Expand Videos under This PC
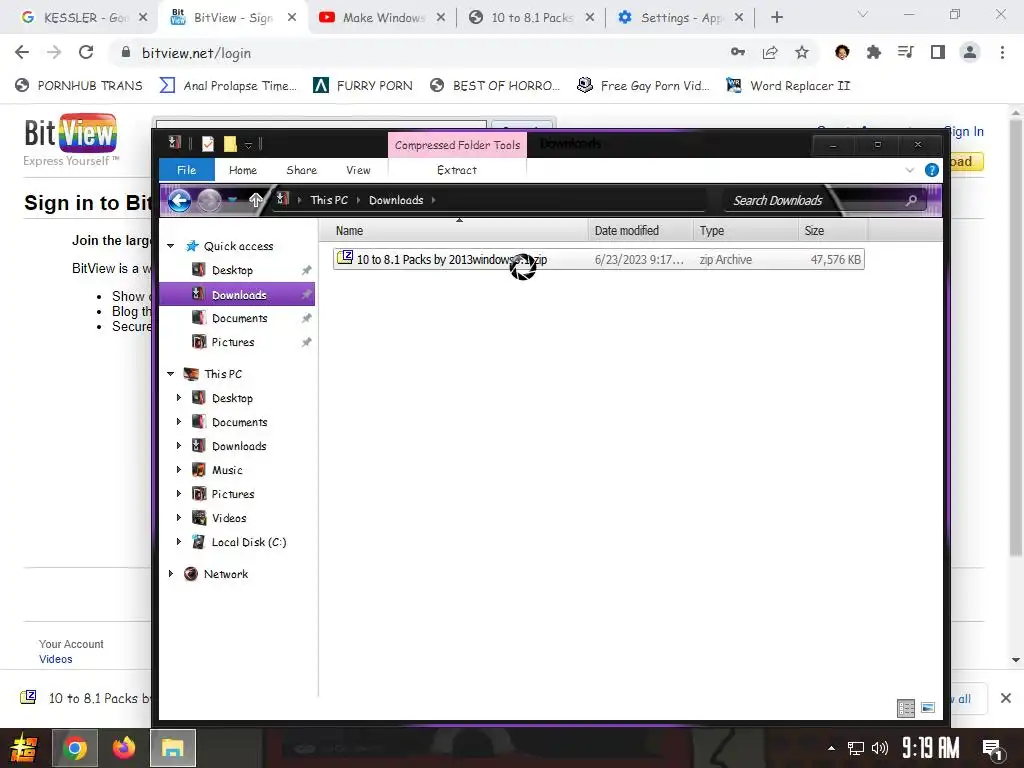The height and width of the screenshot is (768, 1024). [179, 518]
